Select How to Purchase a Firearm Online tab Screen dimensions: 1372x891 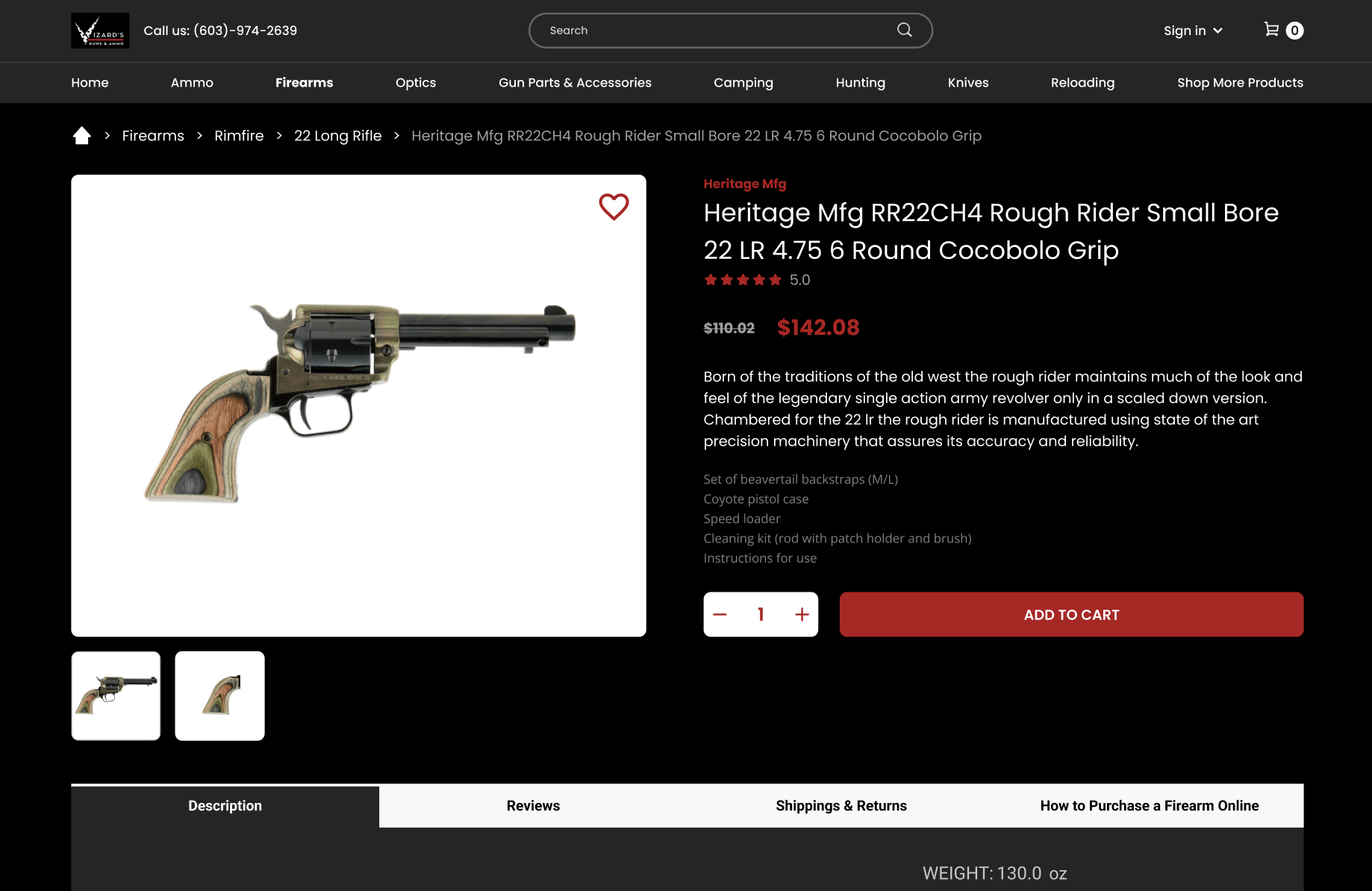[x=1150, y=805]
